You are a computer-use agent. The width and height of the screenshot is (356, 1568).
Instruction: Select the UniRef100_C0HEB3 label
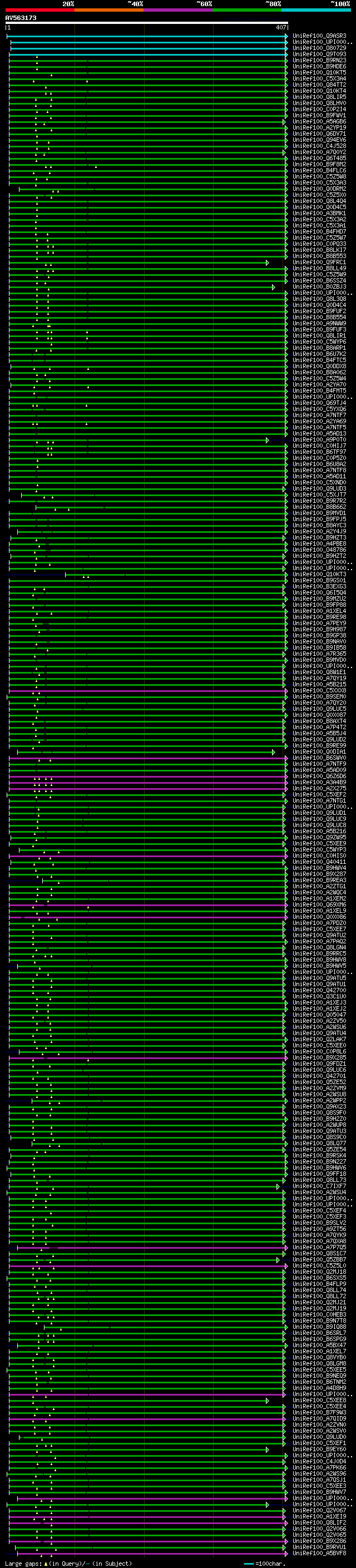pos(319,1314)
